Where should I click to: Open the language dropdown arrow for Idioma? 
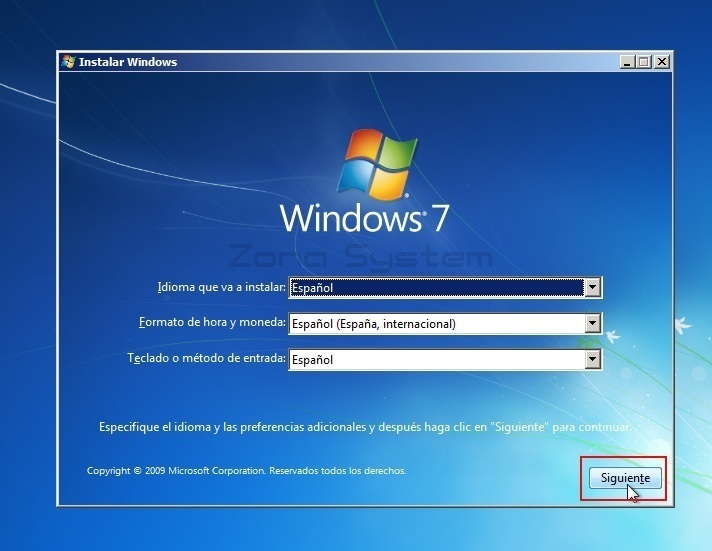(x=592, y=287)
